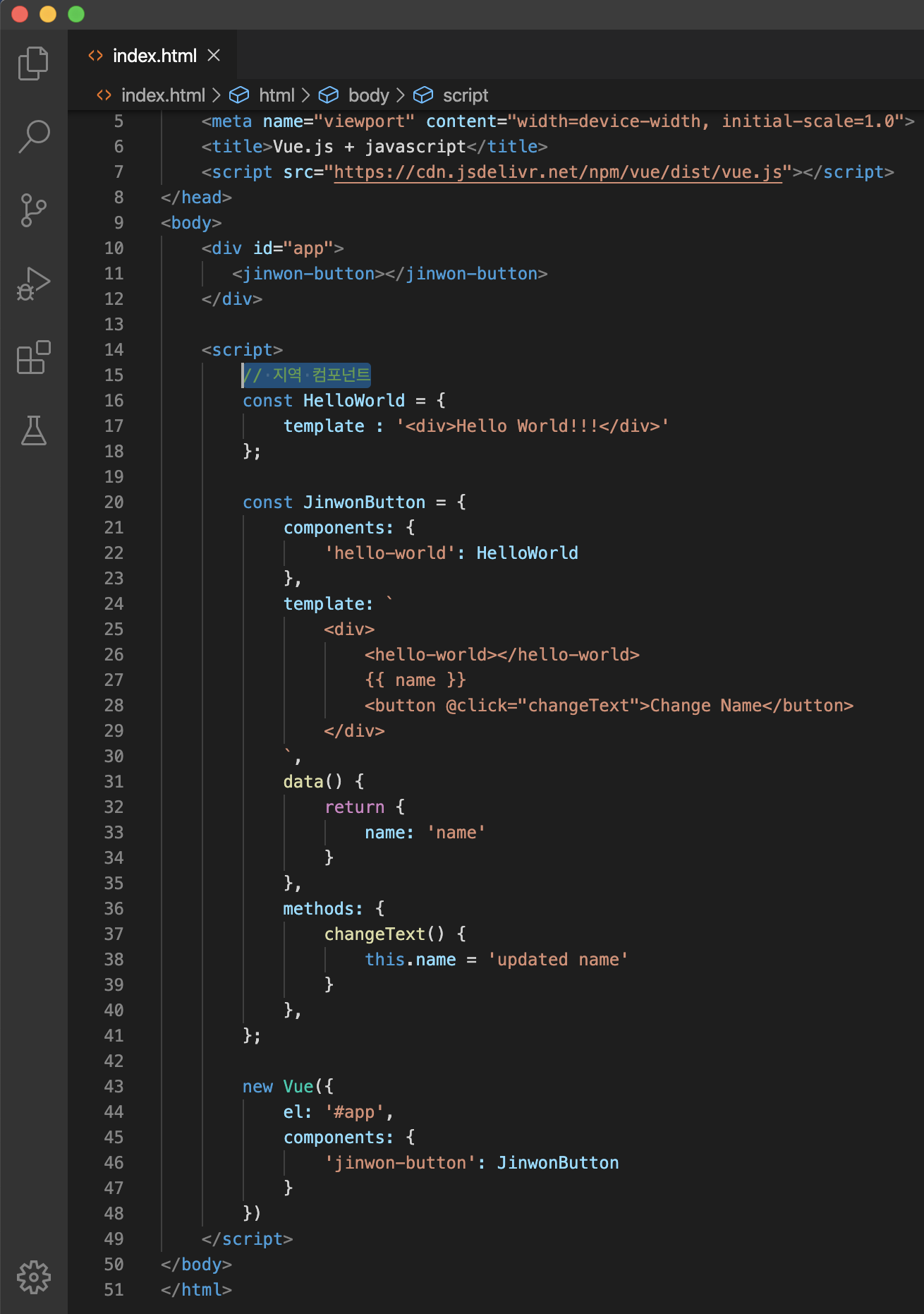
Task: Click '</html>' closing tag on line 51
Action: (x=196, y=1290)
